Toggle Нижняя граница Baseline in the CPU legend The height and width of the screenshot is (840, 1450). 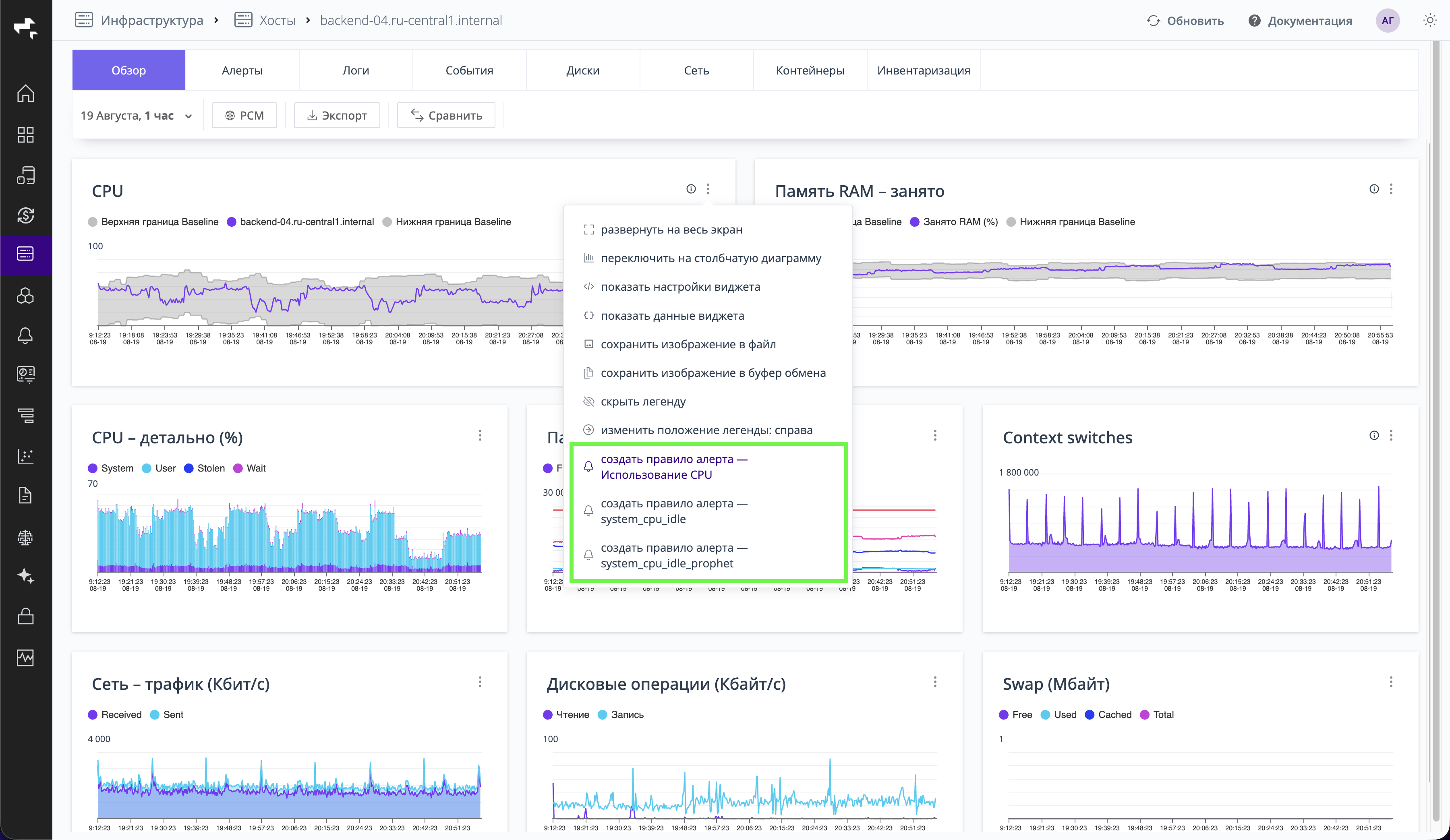click(447, 222)
